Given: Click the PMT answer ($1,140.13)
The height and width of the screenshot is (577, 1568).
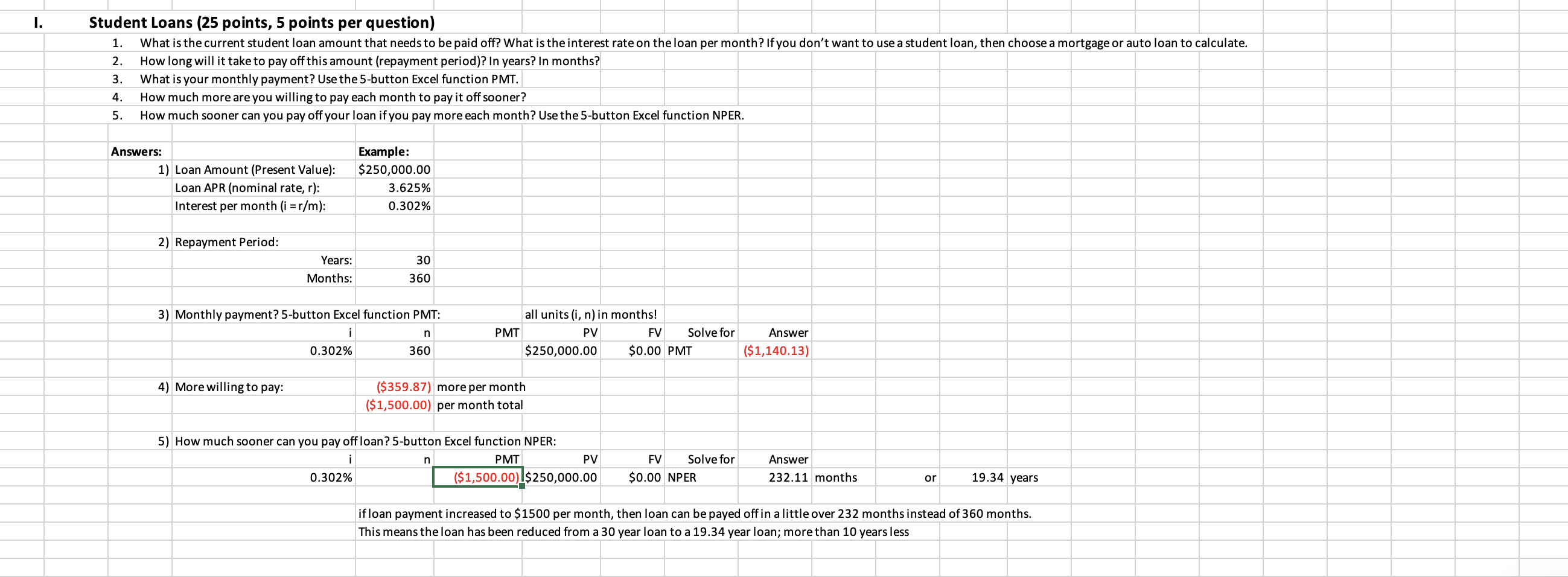Looking at the screenshot, I should click(776, 351).
